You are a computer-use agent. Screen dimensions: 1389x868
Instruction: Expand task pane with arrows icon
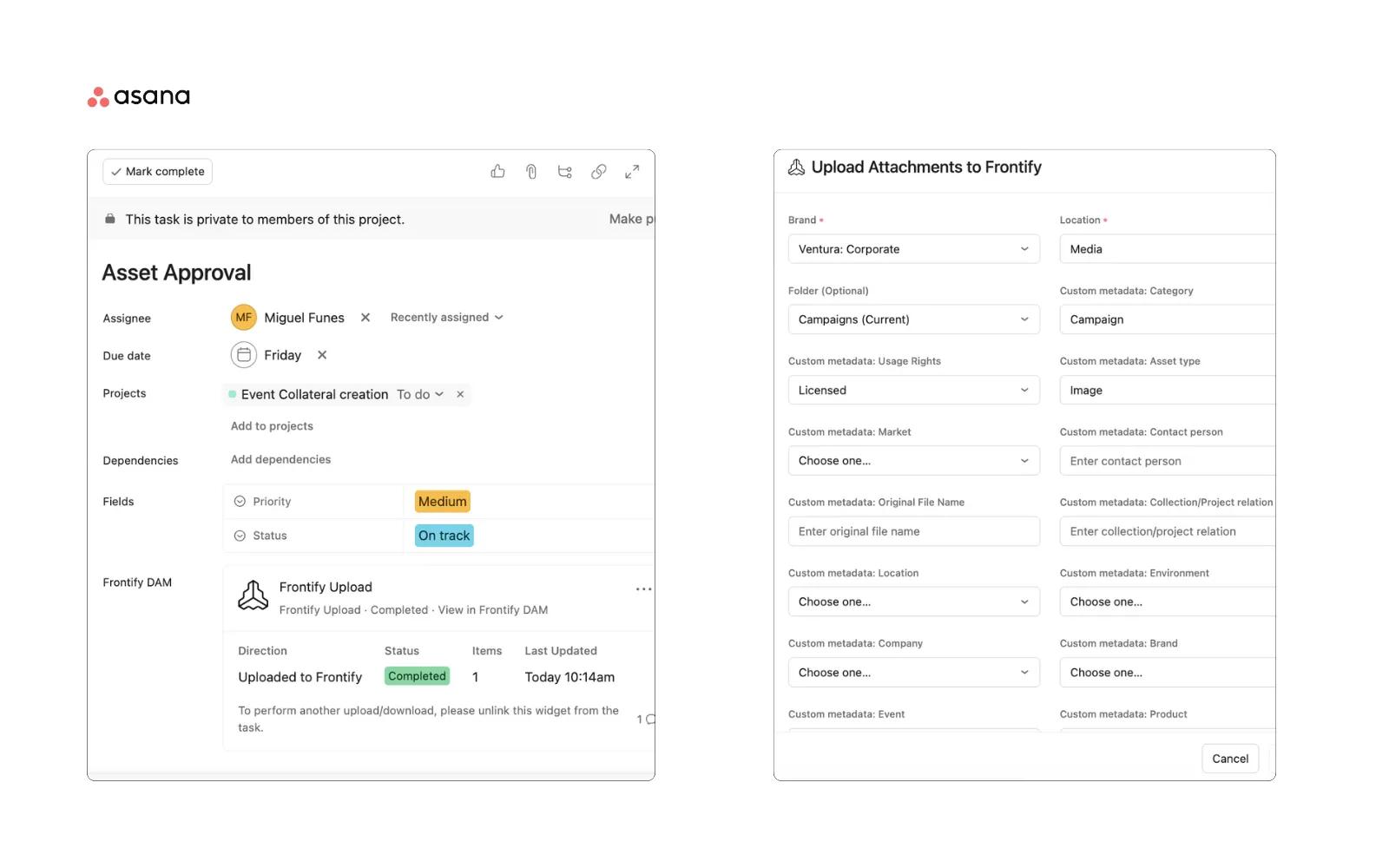coord(632,172)
